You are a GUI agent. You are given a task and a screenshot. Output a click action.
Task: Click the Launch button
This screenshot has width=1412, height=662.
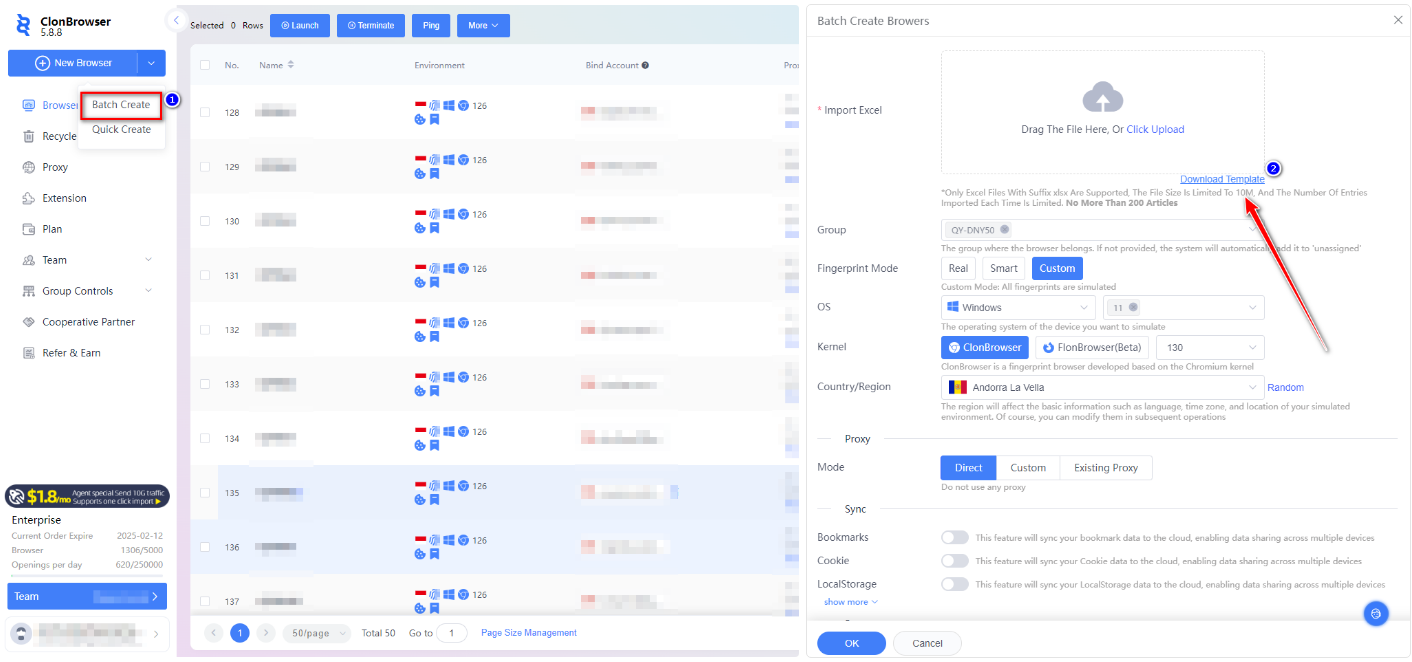click(300, 25)
